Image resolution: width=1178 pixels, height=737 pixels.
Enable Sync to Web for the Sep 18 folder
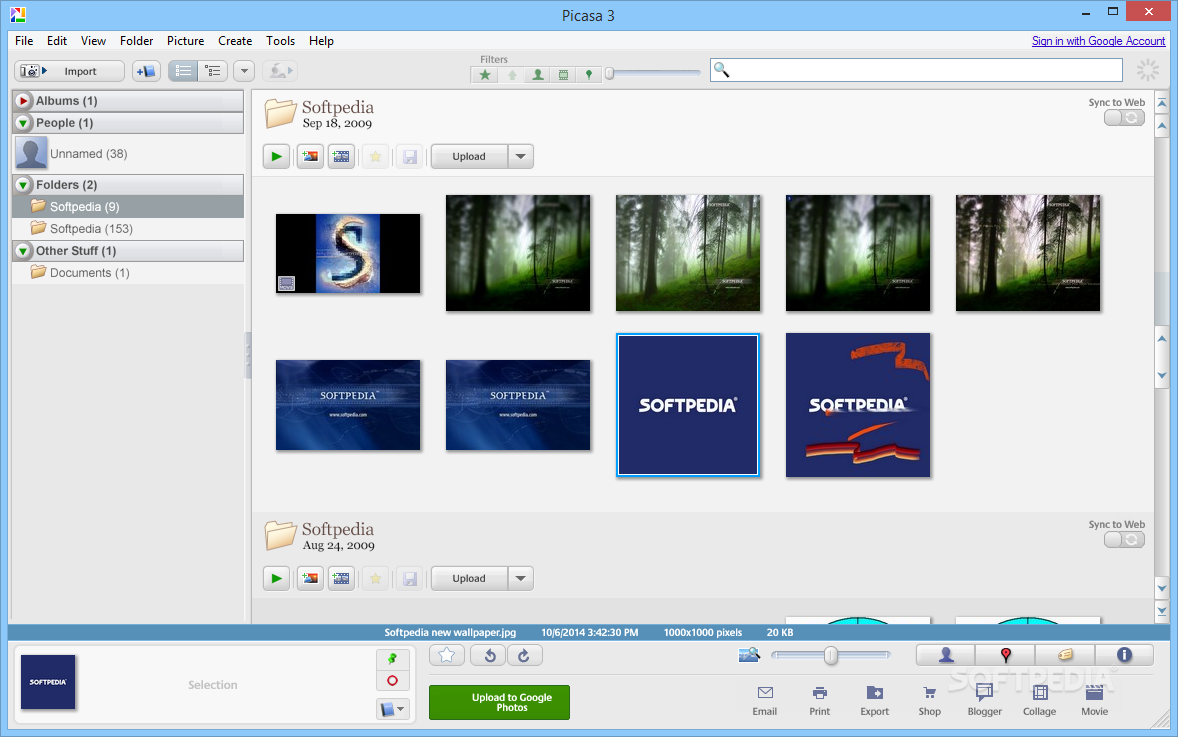point(1124,116)
